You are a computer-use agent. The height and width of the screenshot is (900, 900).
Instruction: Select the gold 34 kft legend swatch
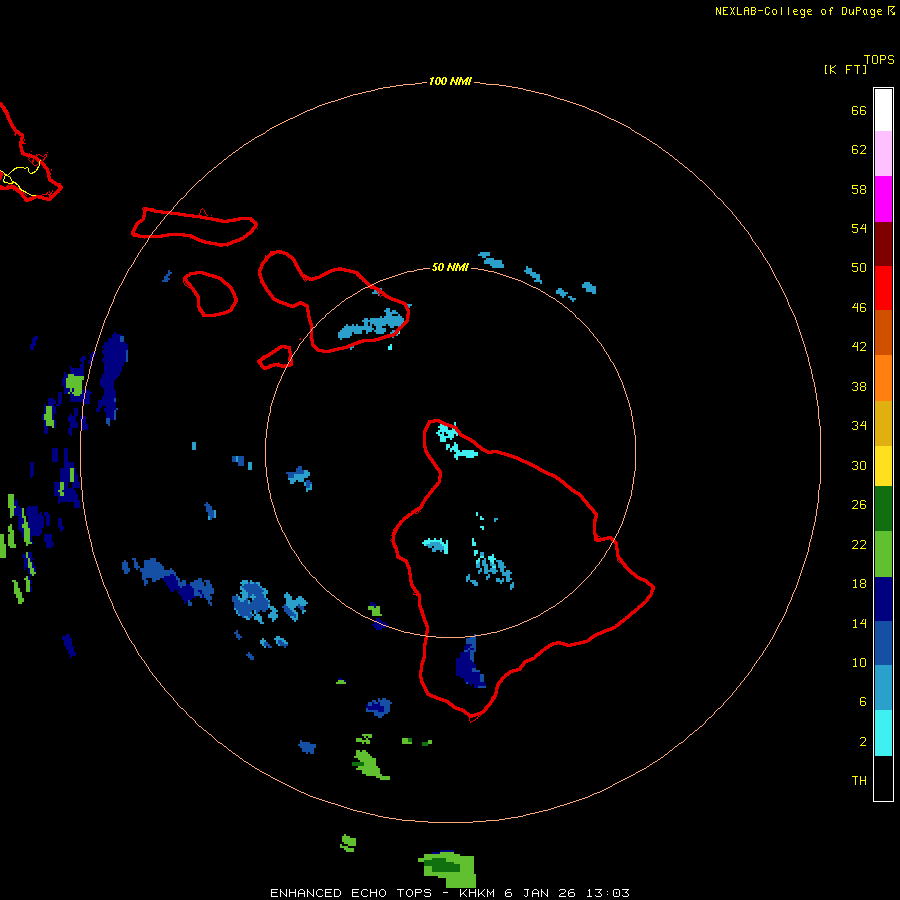tap(883, 423)
